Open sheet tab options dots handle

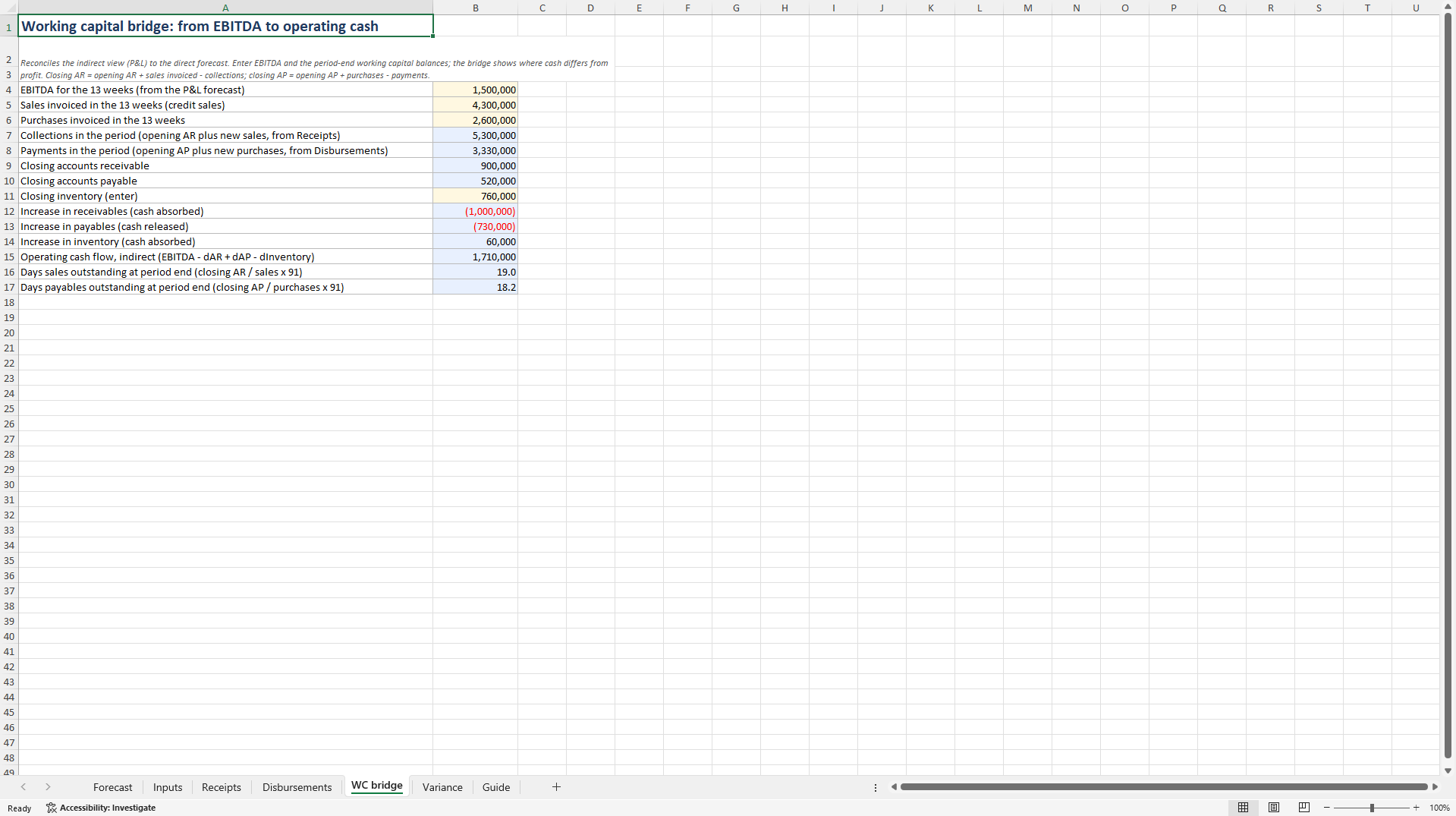876,787
